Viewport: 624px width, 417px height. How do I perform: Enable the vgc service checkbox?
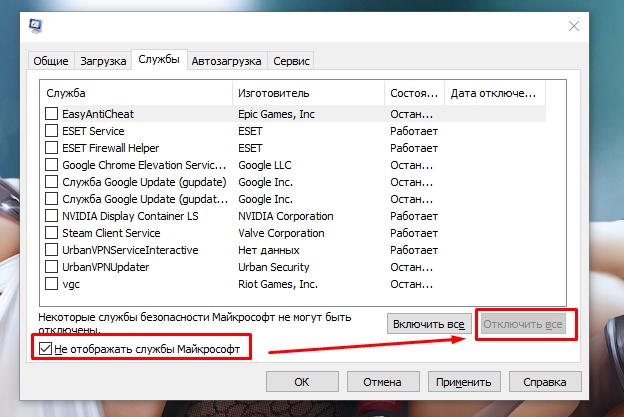tap(51, 284)
